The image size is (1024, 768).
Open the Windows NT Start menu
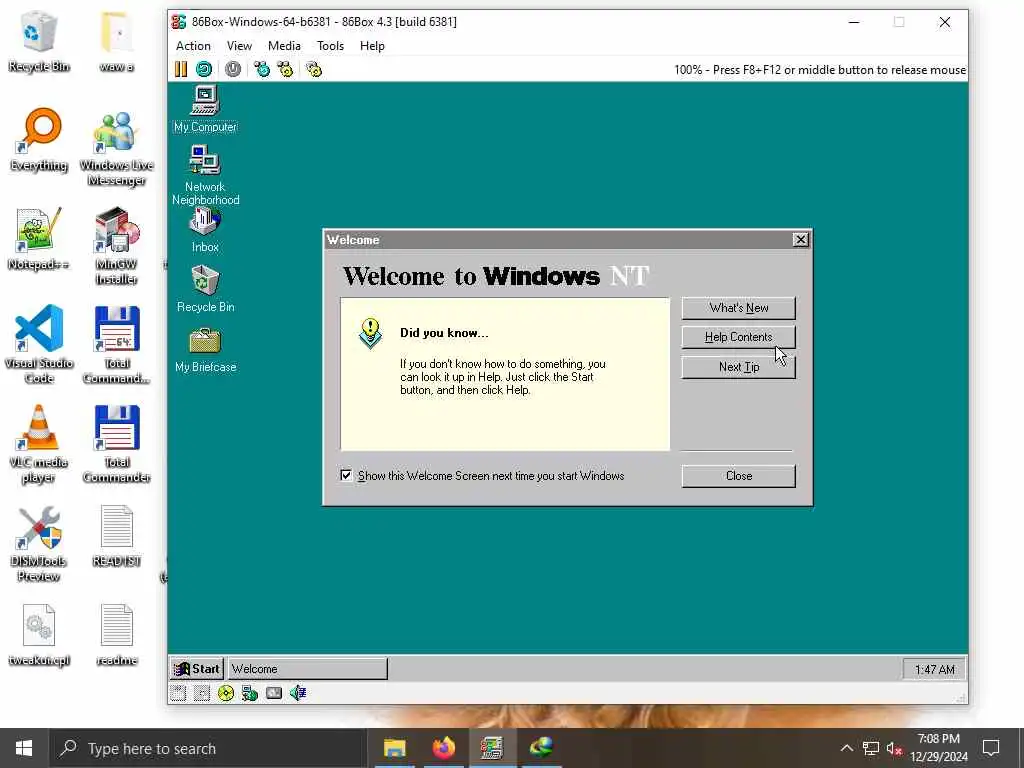point(197,669)
